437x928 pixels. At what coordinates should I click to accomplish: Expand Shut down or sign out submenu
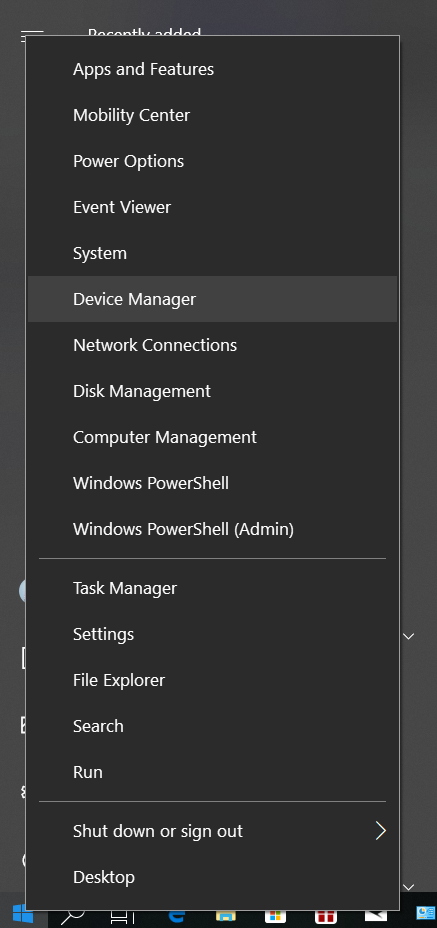click(x=212, y=831)
